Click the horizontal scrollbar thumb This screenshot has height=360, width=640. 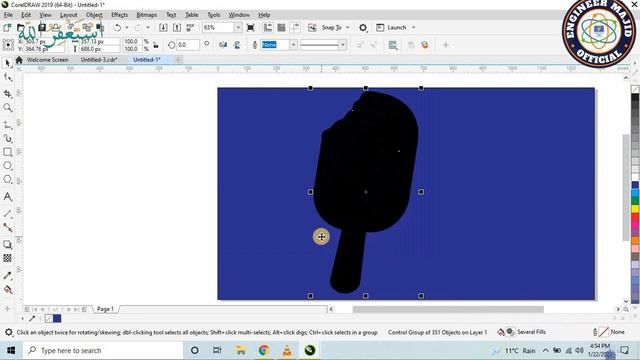click(448, 309)
